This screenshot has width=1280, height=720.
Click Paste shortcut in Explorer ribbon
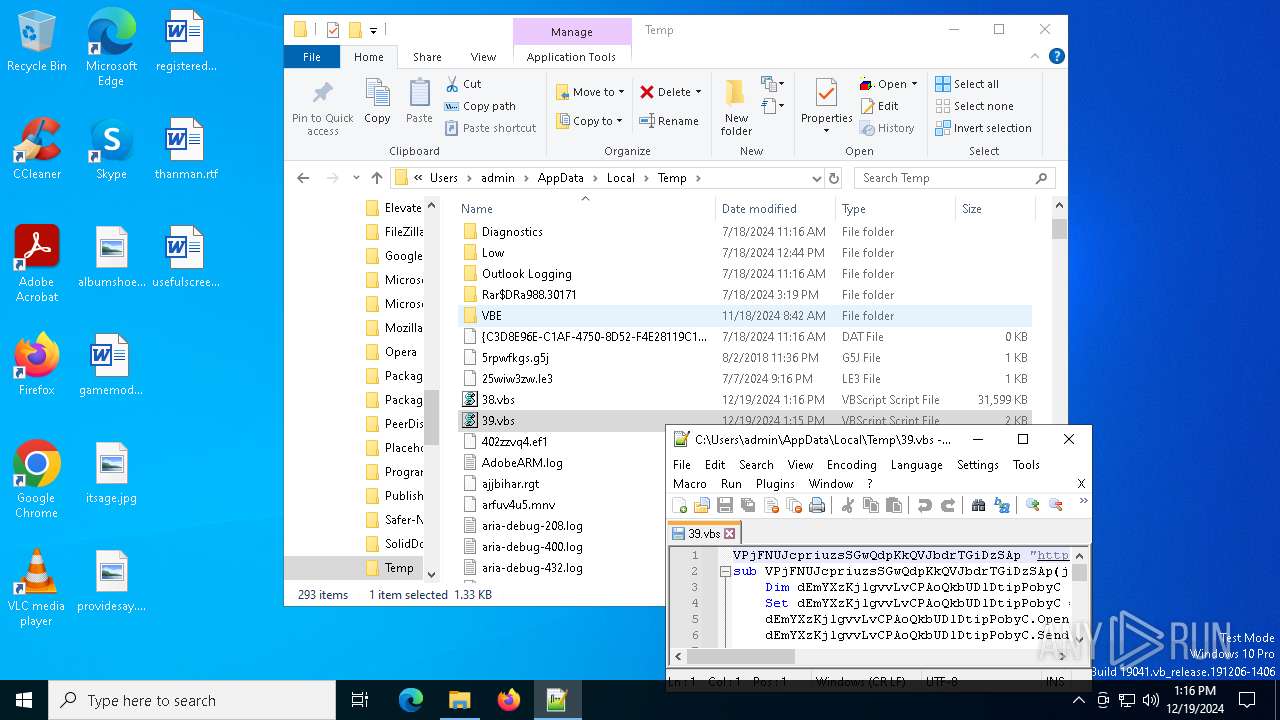(490, 128)
